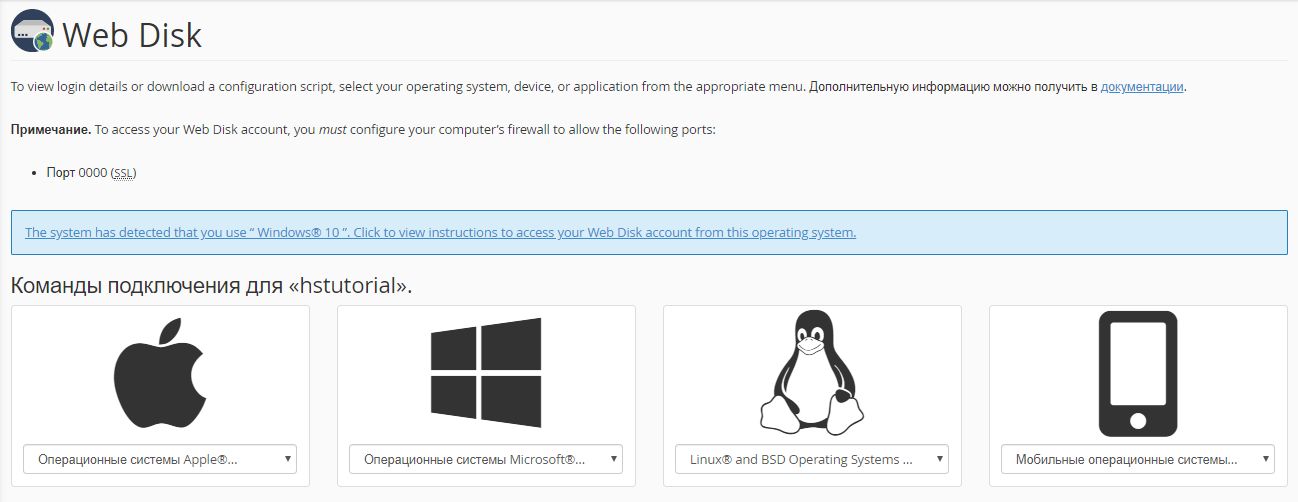This screenshot has width=1298, height=502.
Task: Click the Apple logo icon
Action: pos(160,374)
